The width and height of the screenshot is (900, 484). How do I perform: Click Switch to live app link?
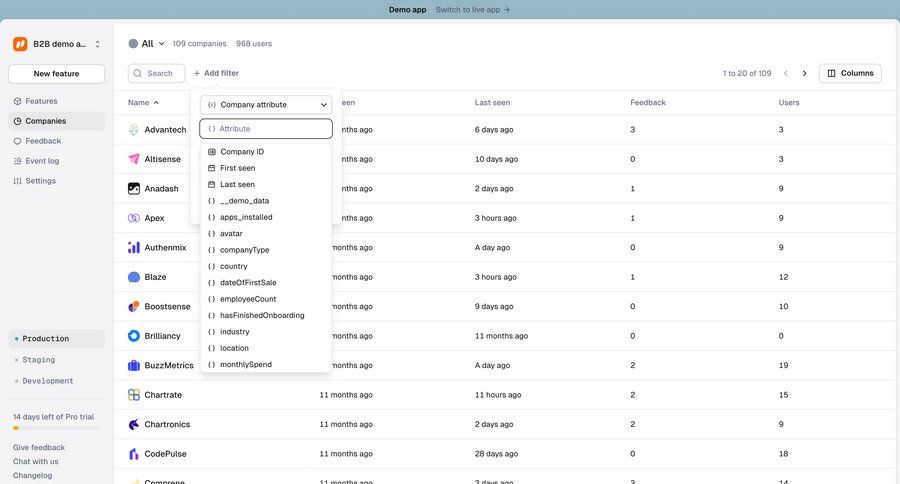tap(472, 10)
